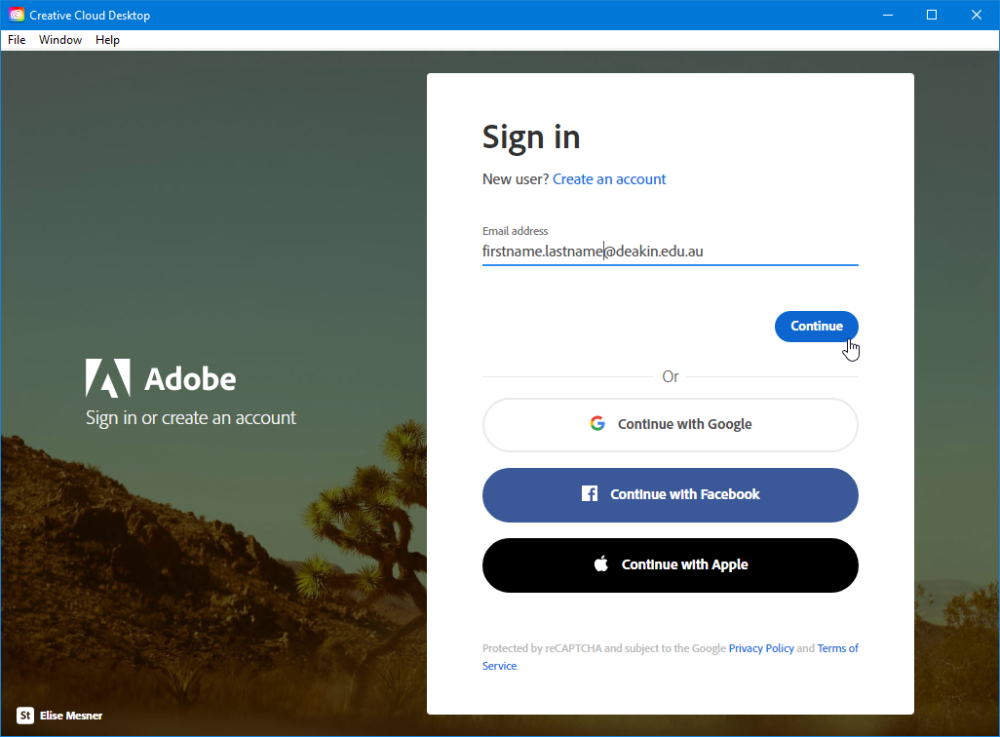1000x737 pixels.
Task: Click the Adobe logo on the left
Action: tap(161, 378)
